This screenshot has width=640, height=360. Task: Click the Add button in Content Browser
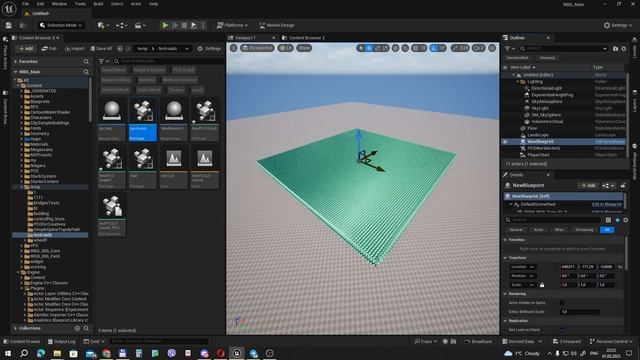pos(26,49)
